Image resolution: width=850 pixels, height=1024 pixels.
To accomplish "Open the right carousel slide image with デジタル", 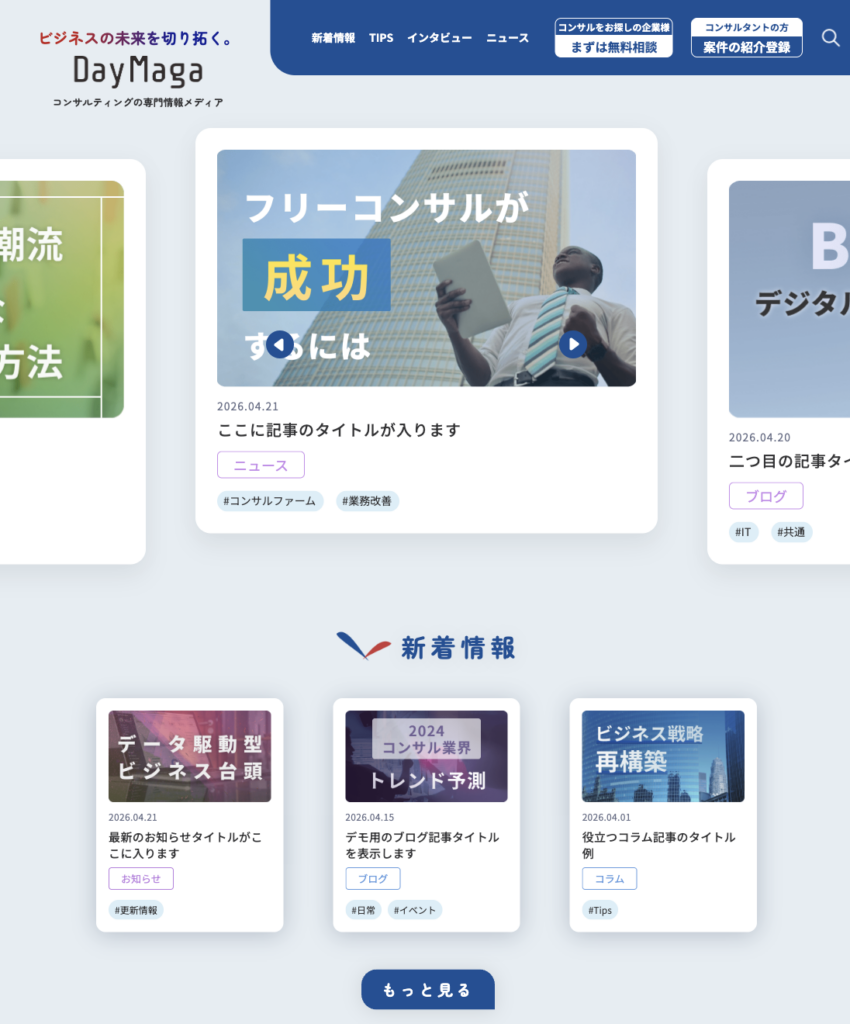I will coord(789,299).
